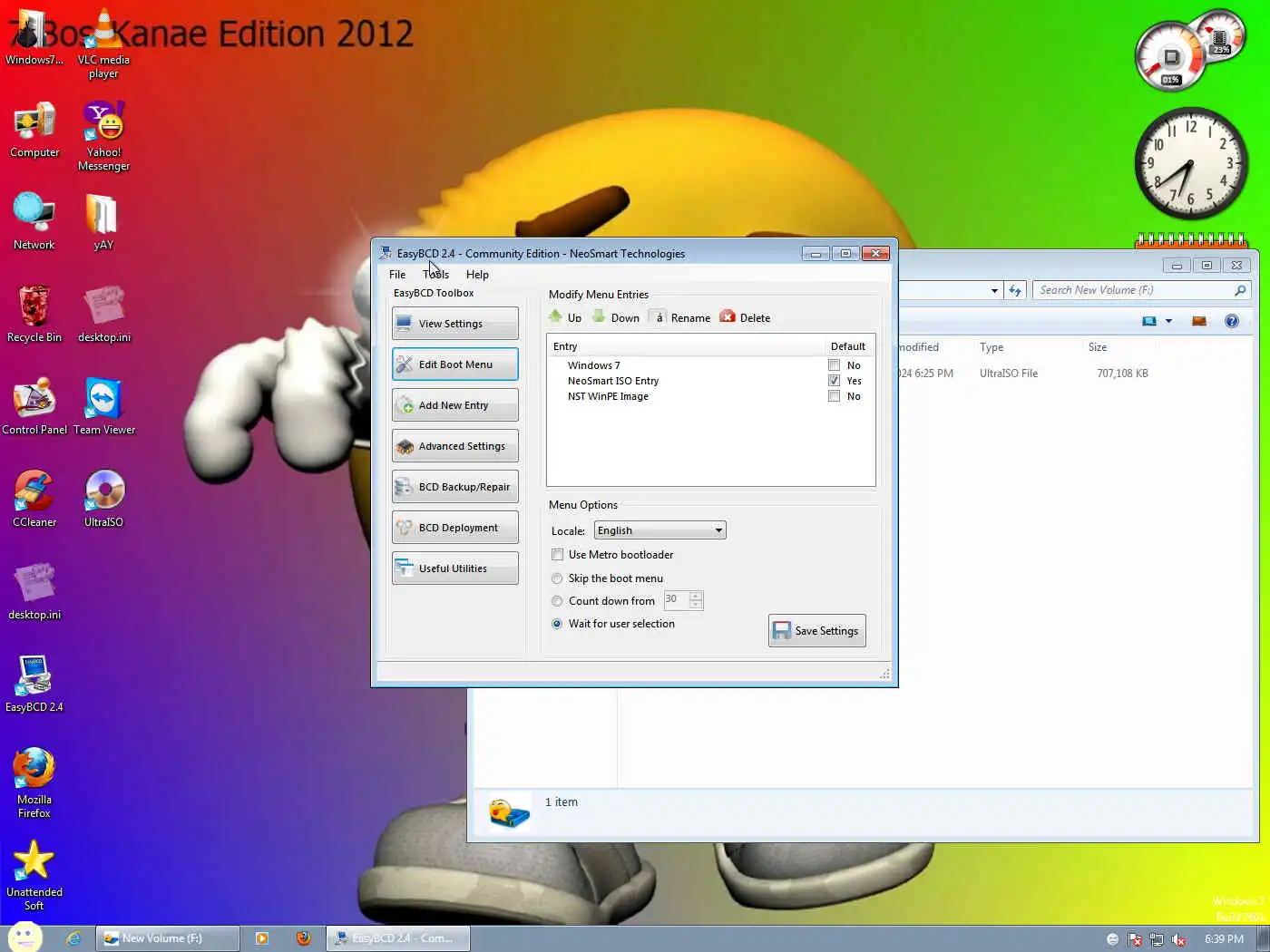Open Add New Entry section
Screen dimensions: 1270x952
pyautogui.click(x=454, y=405)
